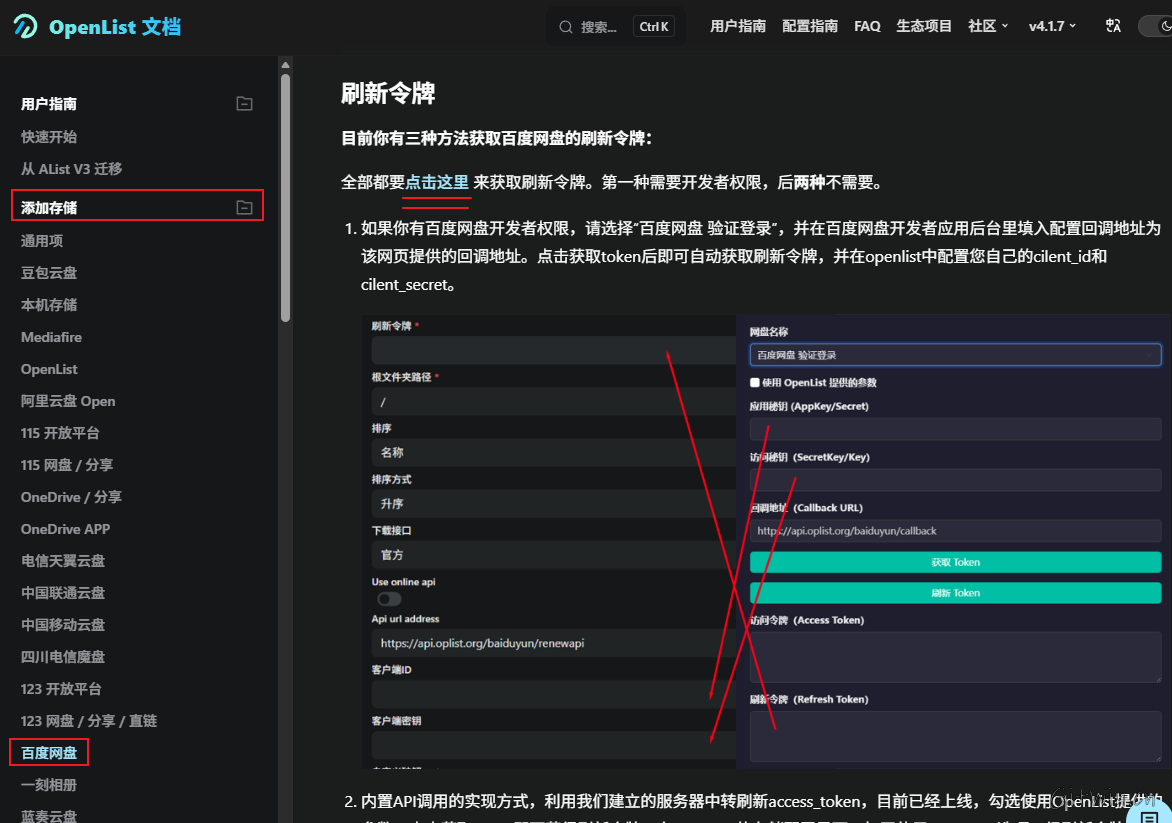This screenshot has height=823, width=1172.
Task: Expand the v4.1.7 version dropdown
Action: (1052, 26)
